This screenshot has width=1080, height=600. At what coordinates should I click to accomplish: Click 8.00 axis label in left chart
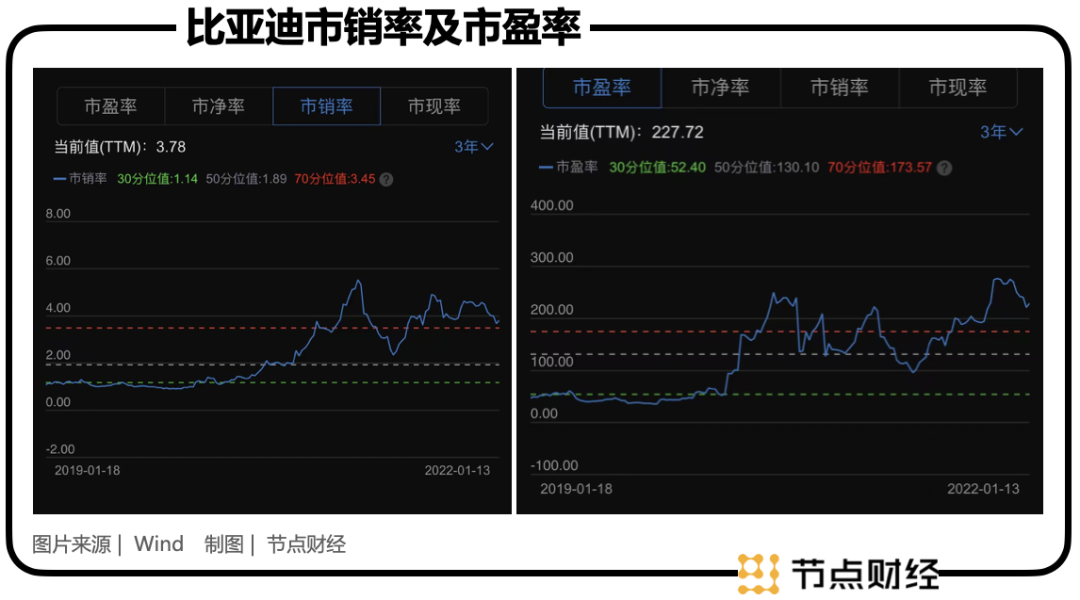tap(58, 214)
